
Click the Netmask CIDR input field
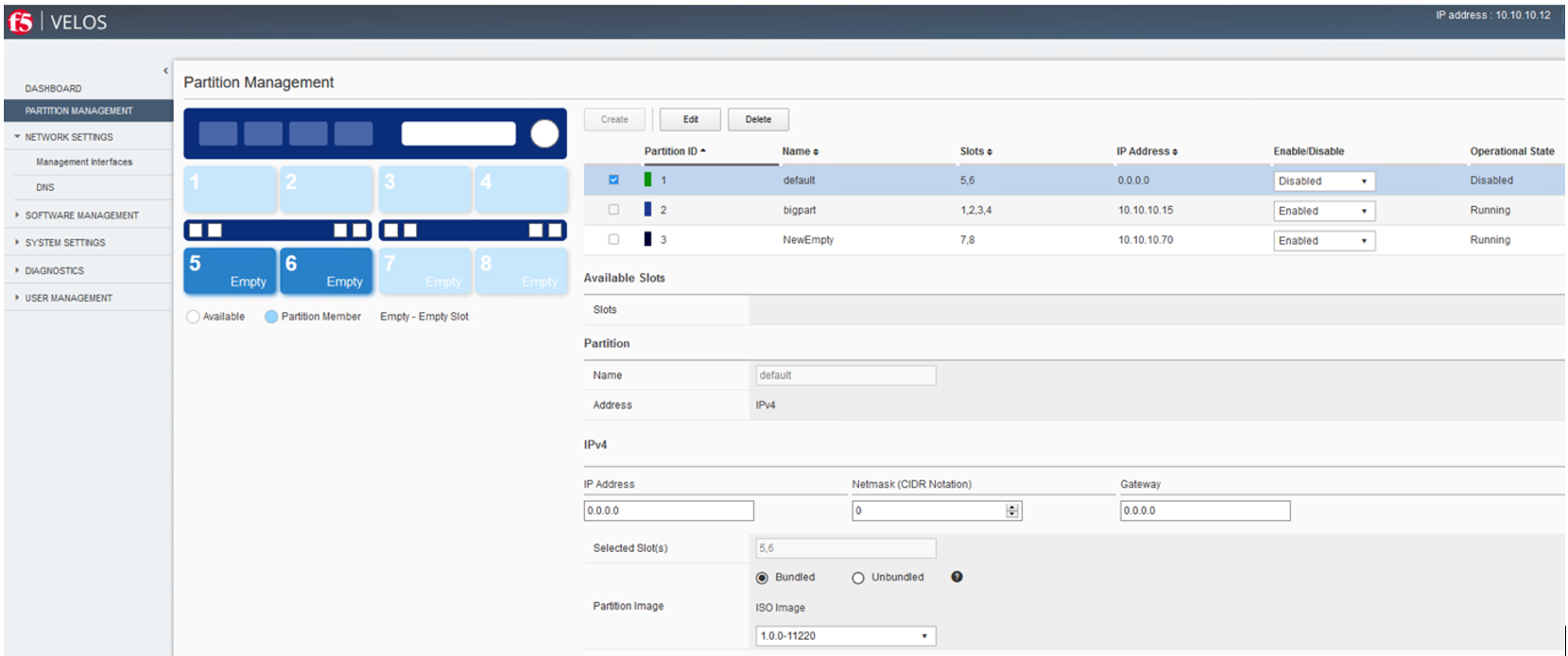(937, 510)
